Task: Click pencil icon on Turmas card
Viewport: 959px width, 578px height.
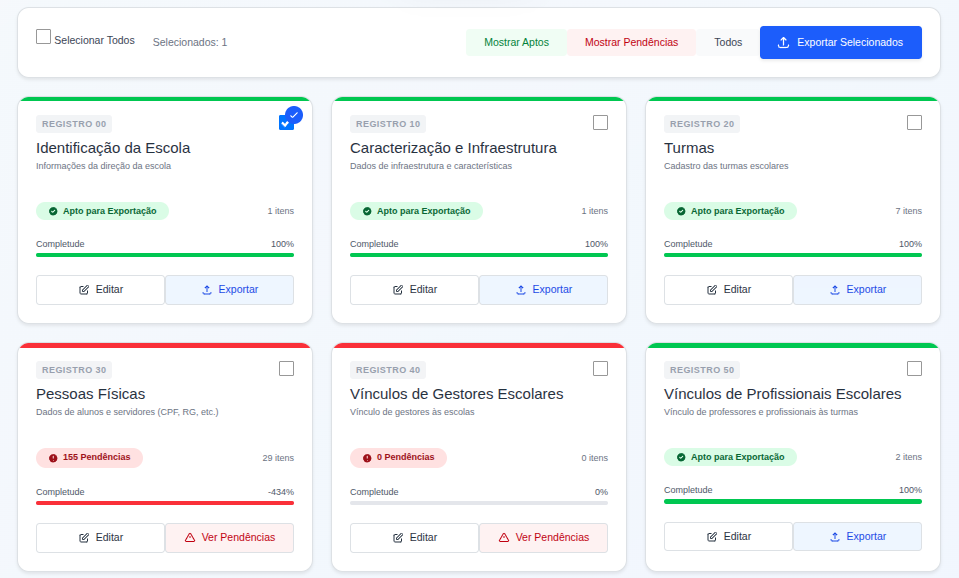Action: click(712, 290)
